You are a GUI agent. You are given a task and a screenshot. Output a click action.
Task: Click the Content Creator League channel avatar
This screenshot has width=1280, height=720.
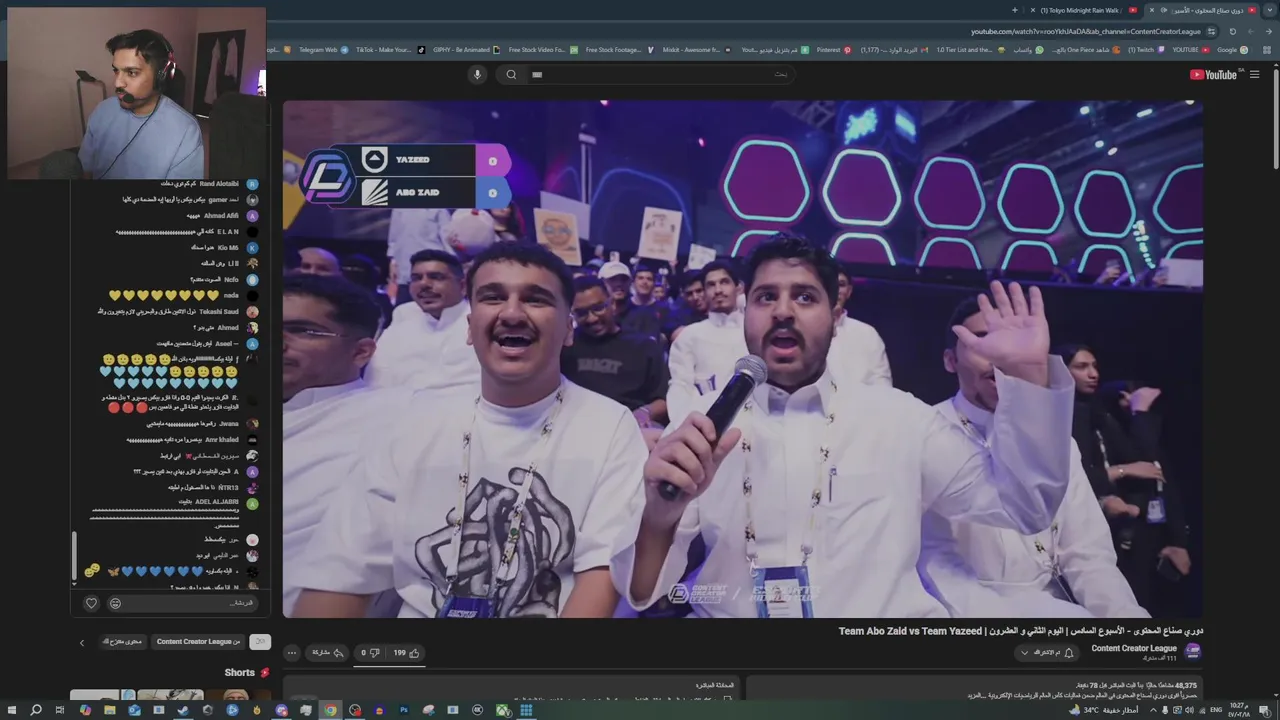(1193, 652)
